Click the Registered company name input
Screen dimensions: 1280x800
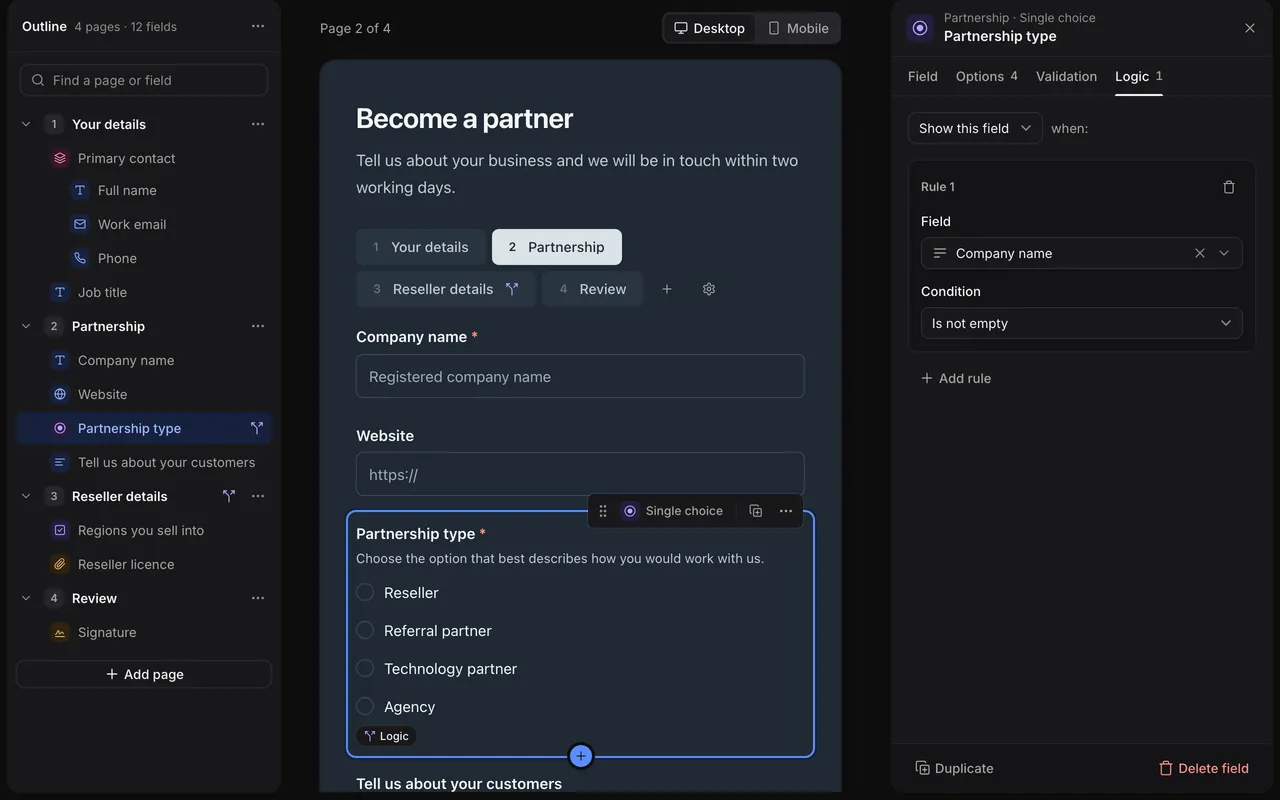pyautogui.click(x=580, y=376)
